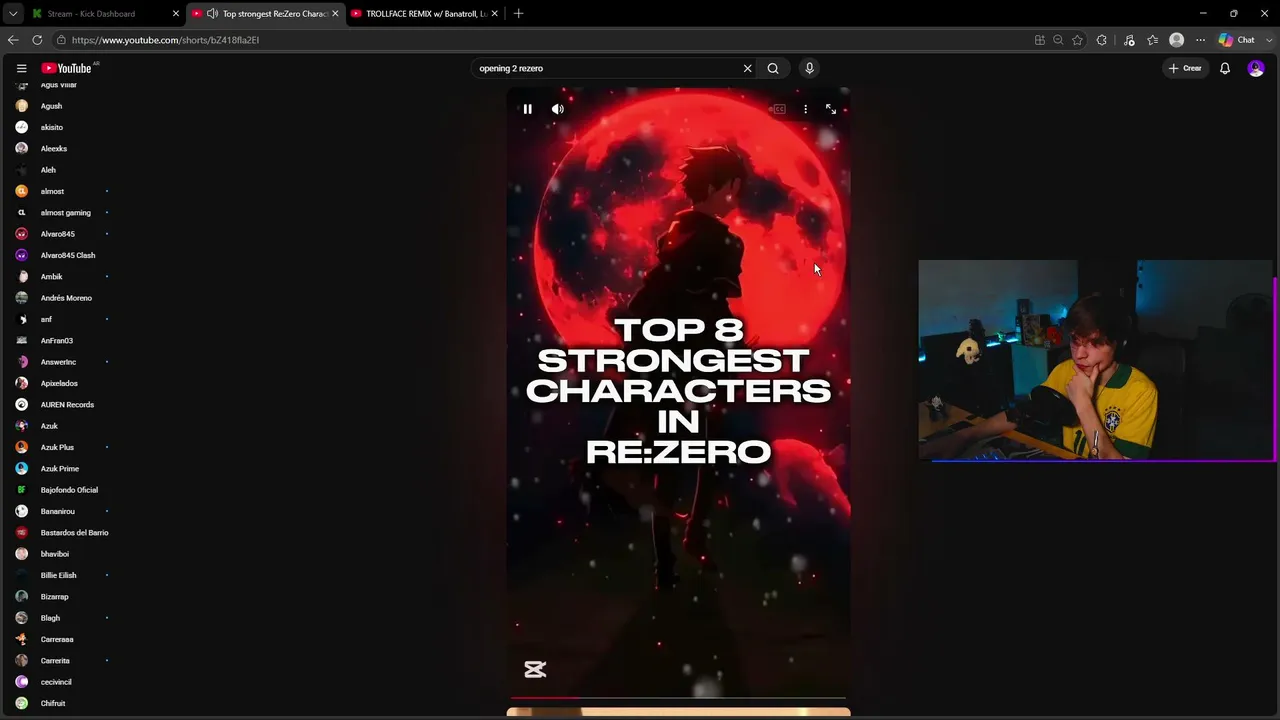The height and width of the screenshot is (720, 1280).
Task: Open the YouTube account avatar menu
Action: tap(1256, 68)
